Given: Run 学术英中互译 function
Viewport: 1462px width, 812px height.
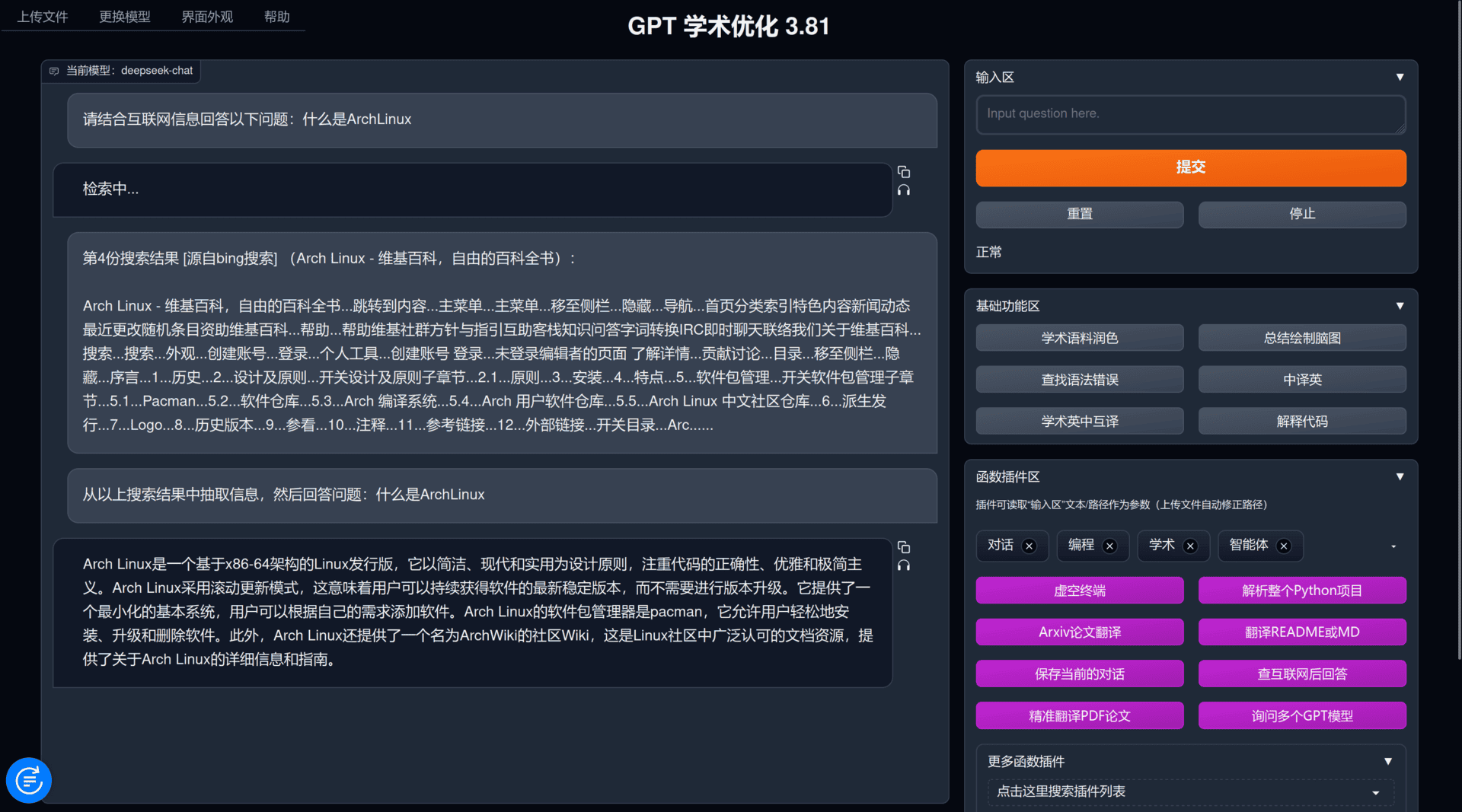Looking at the screenshot, I should [x=1080, y=421].
